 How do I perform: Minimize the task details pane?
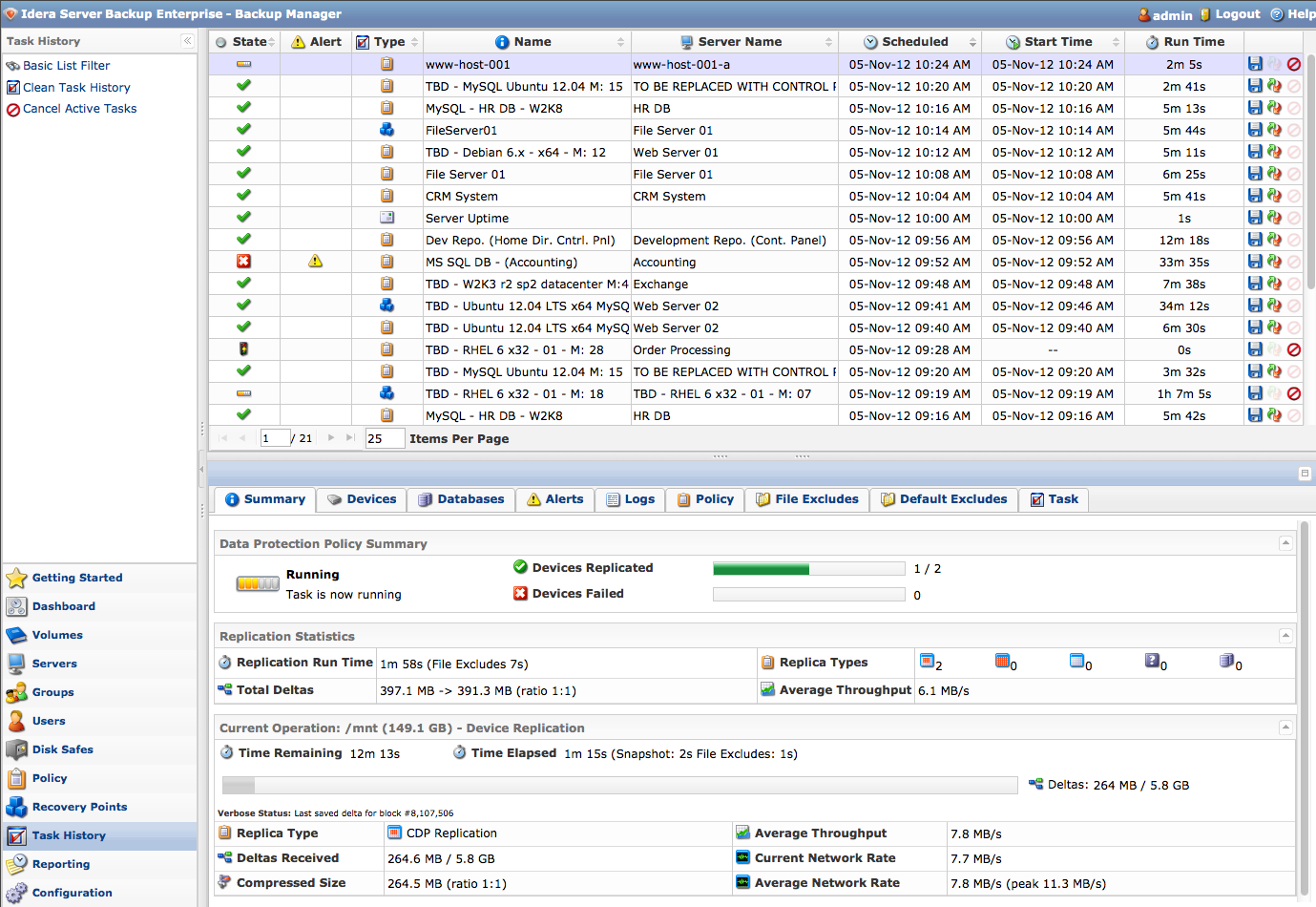[1305, 474]
